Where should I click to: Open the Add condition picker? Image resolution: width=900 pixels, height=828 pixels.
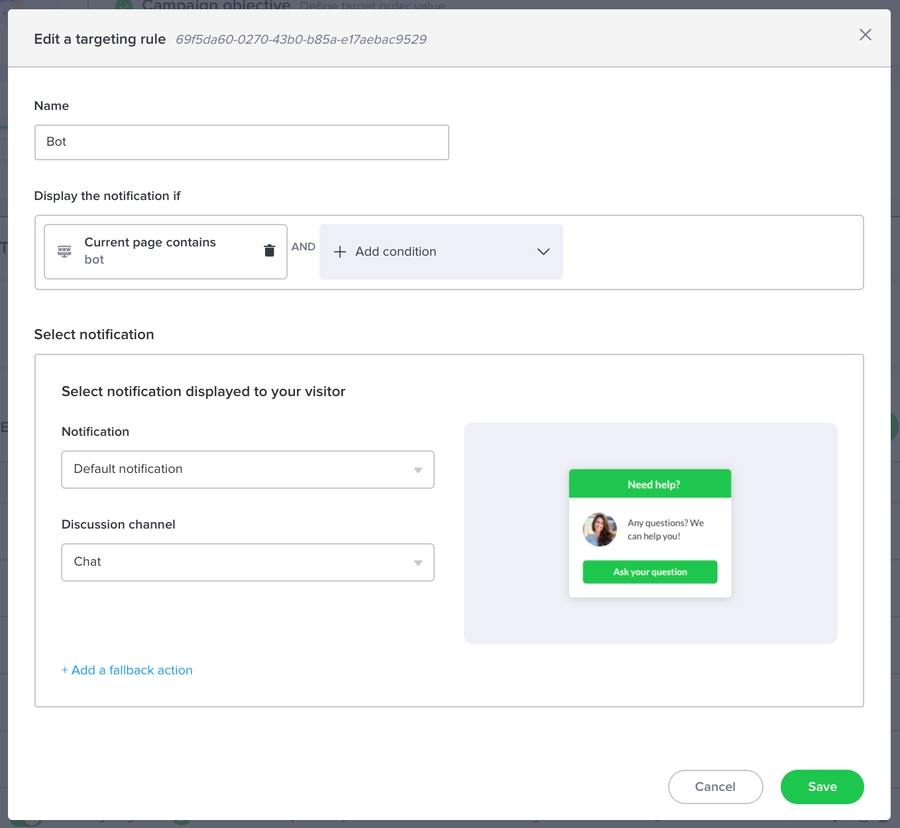point(440,251)
